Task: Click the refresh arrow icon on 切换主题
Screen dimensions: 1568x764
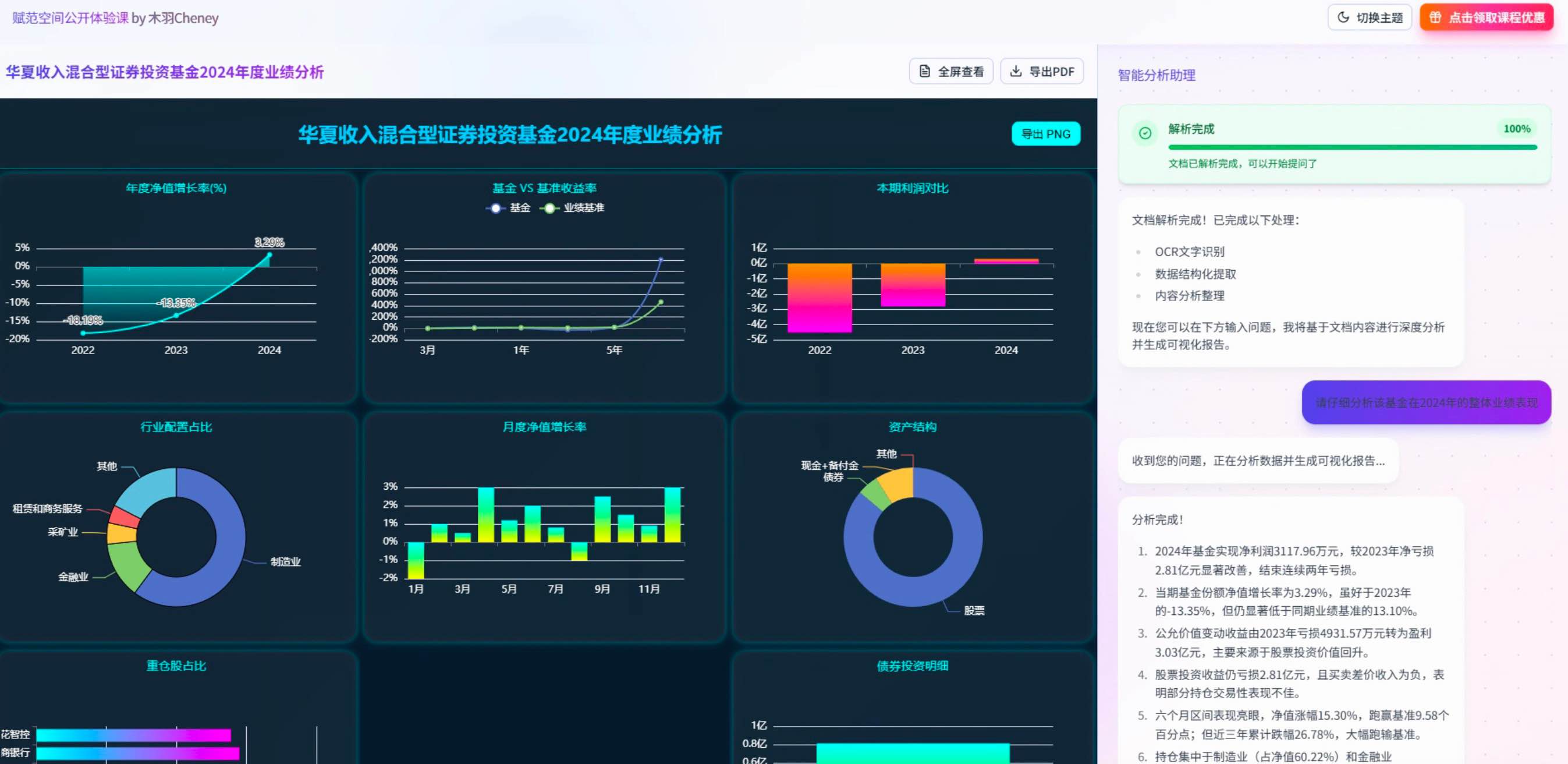Action: (x=1343, y=17)
